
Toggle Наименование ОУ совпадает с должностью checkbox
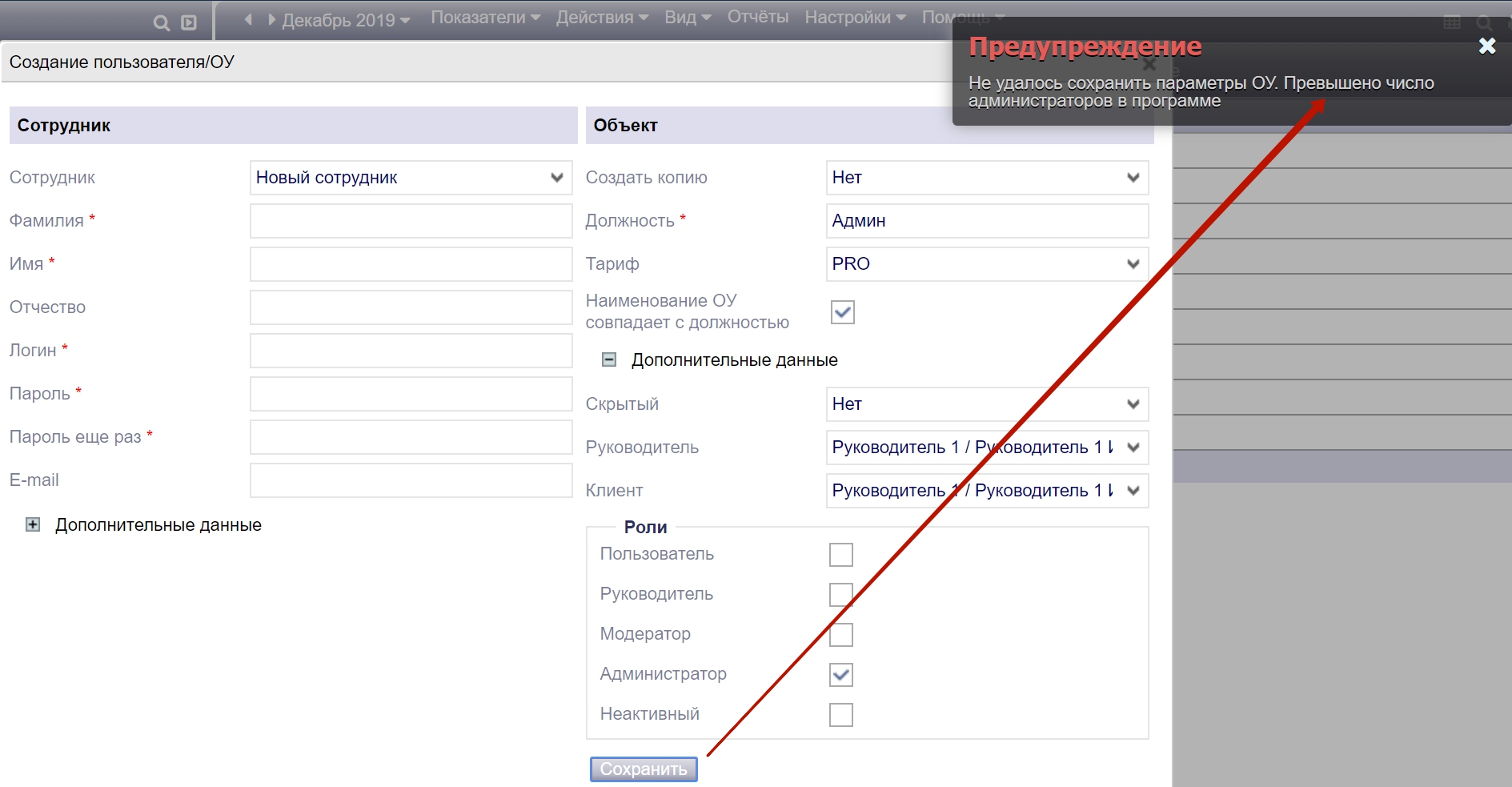(x=842, y=312)
